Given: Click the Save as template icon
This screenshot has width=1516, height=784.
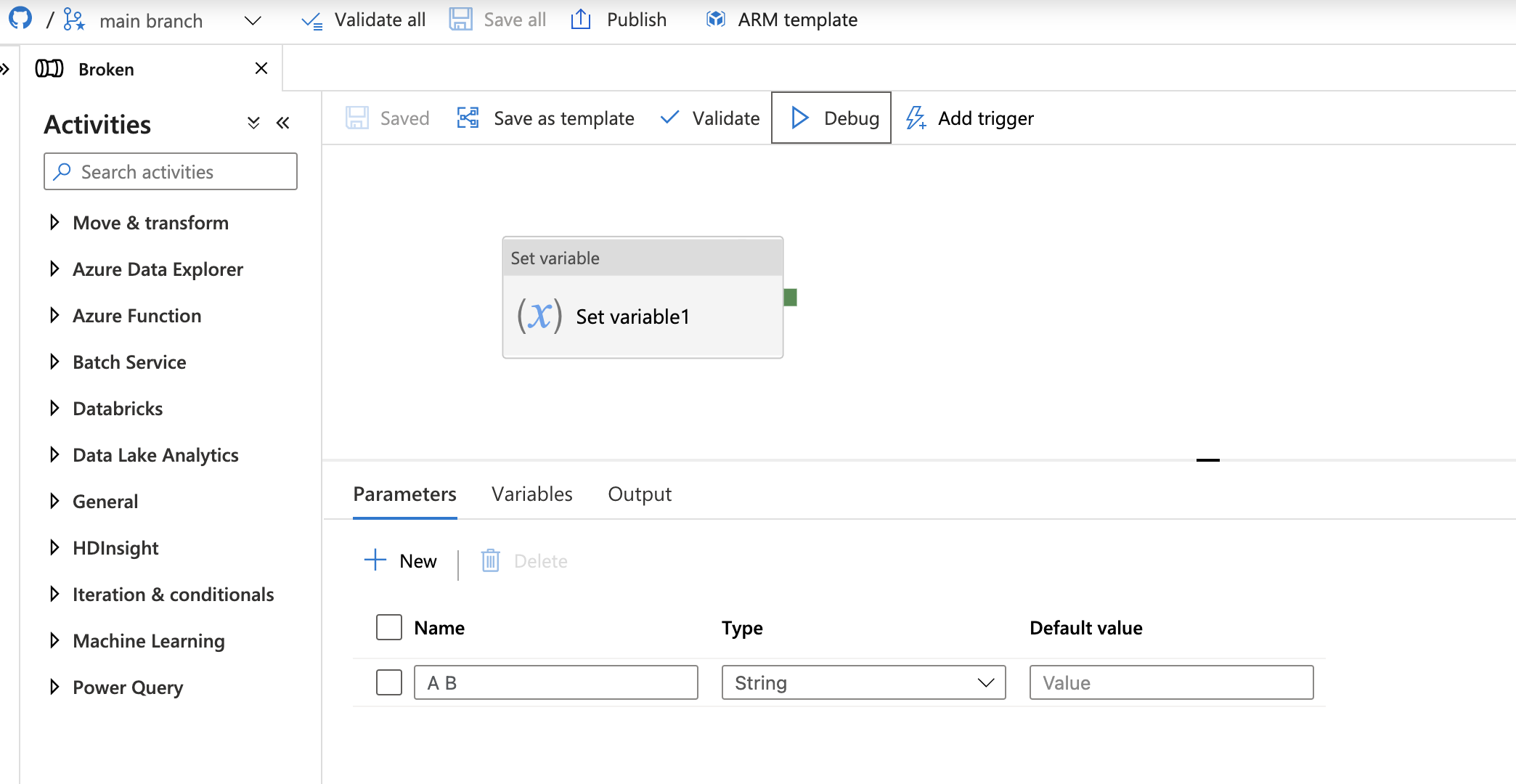Looking at the screenshot, I should [x=468, y=118].
